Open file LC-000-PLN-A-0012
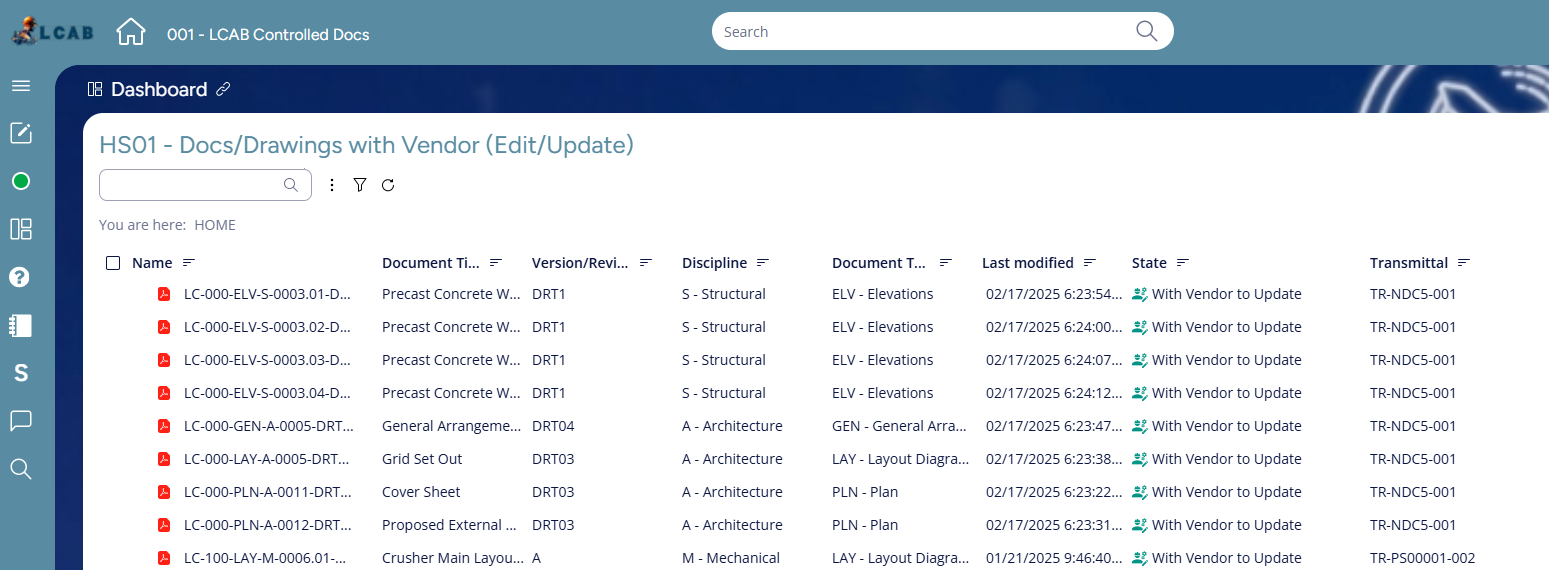Viewport: 1549px width, 570px height. coord(268,525)
